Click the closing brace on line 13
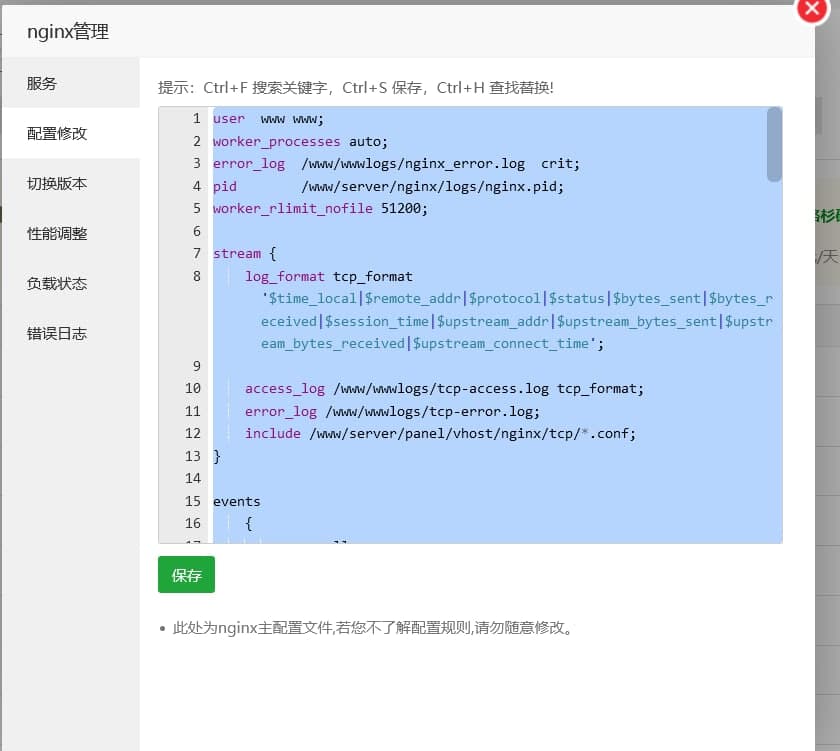This screenshot has height=751, width=840. (216, 456)
